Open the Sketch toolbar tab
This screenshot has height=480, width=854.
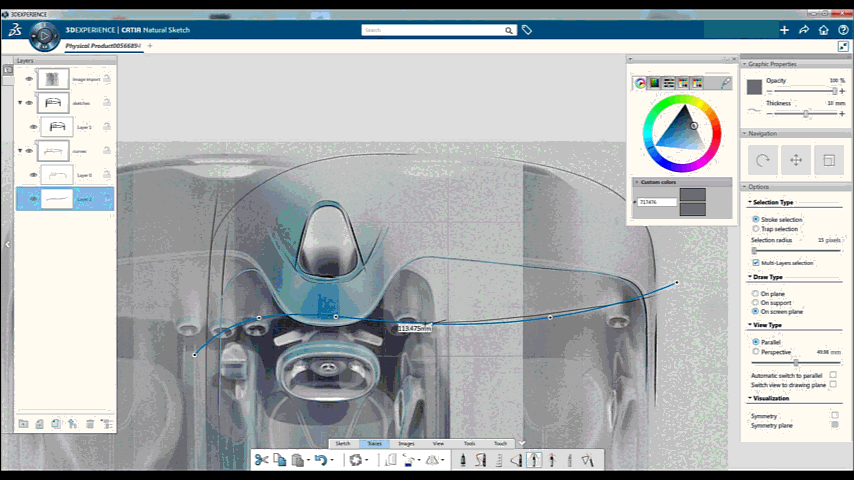(343, 443)
